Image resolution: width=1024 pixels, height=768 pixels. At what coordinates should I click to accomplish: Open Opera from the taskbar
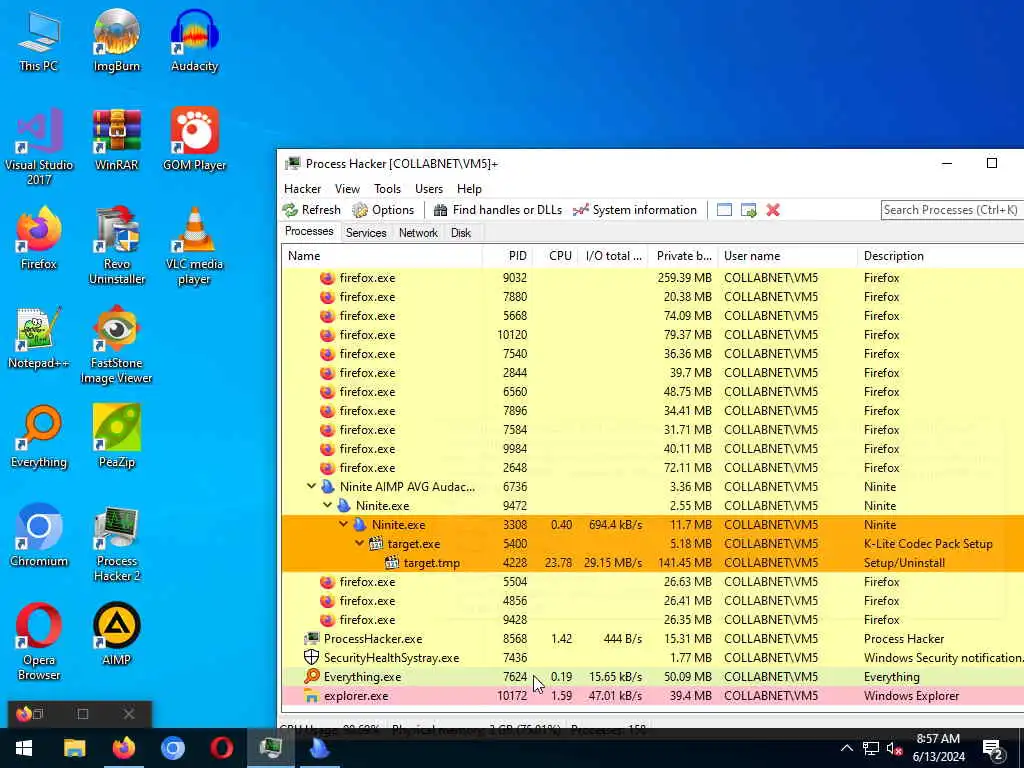221,748
